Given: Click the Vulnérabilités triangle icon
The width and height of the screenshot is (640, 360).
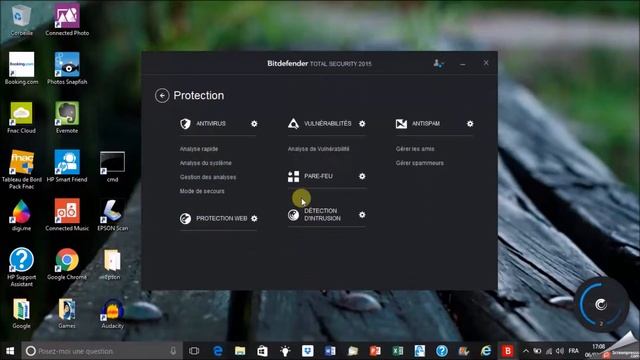Looking at the screenshot, I should 293,124.
